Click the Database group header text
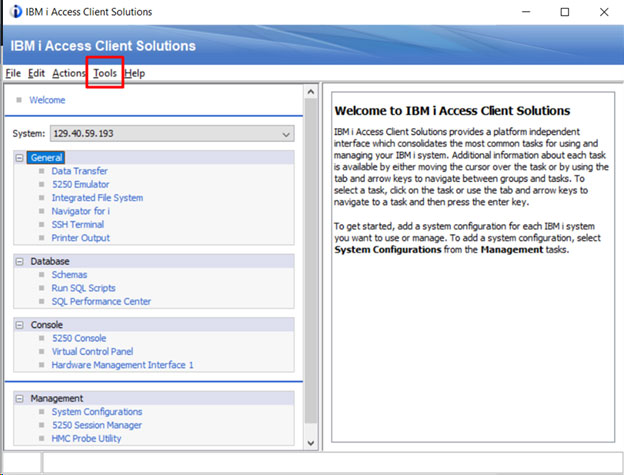The width and height of the screenshot is (624, 475). [50, 261]
